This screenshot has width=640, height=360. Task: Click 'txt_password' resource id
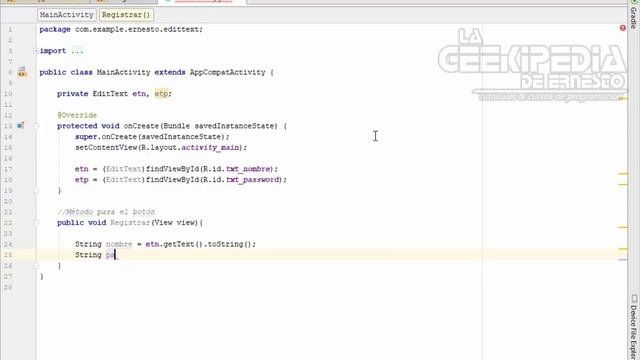coord(253,180)
